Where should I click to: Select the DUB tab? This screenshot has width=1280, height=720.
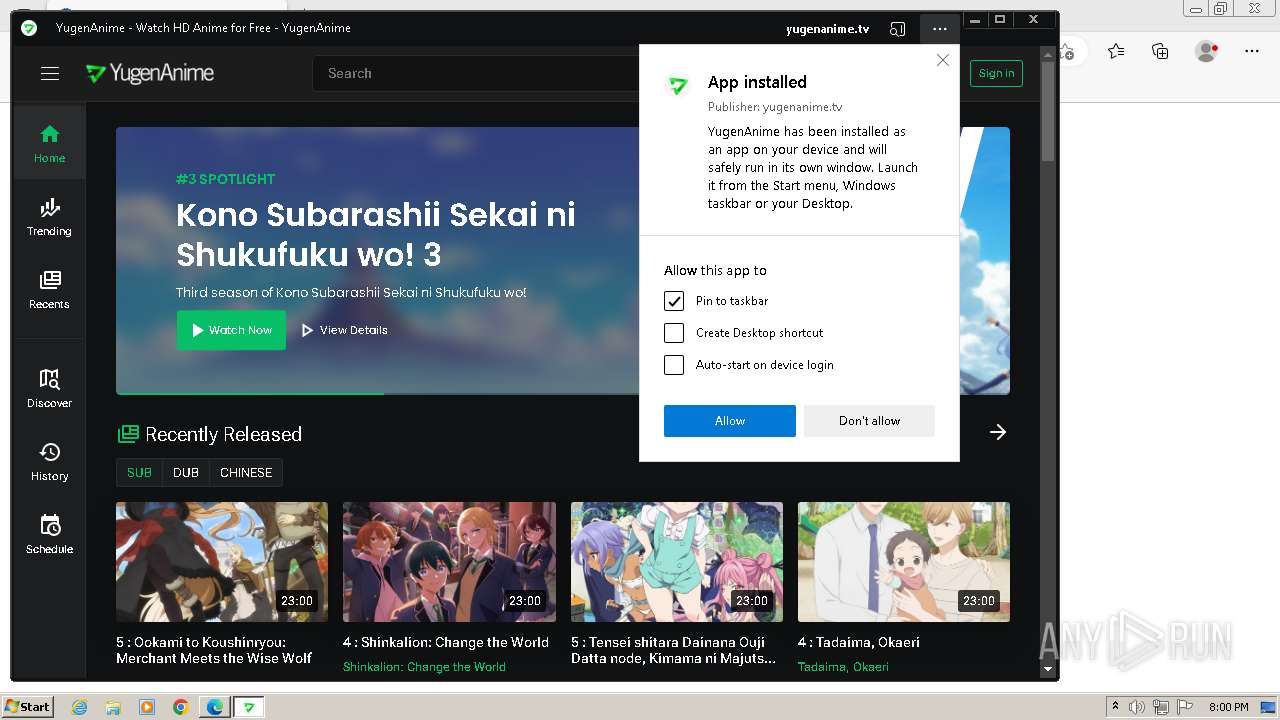point(186,472)
